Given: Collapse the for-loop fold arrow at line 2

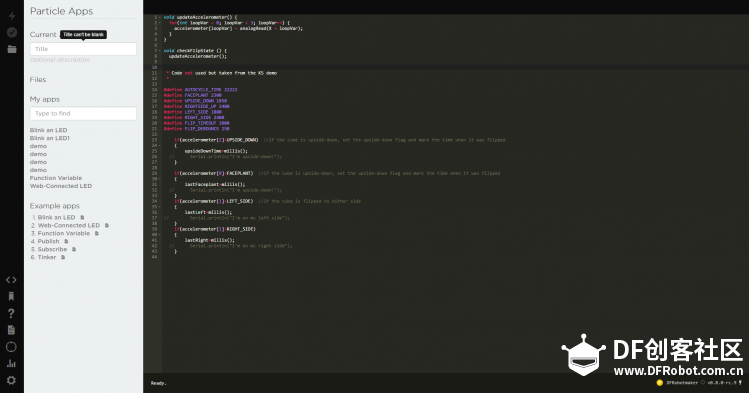Looking at the screenshot, I should click(160, 23).
